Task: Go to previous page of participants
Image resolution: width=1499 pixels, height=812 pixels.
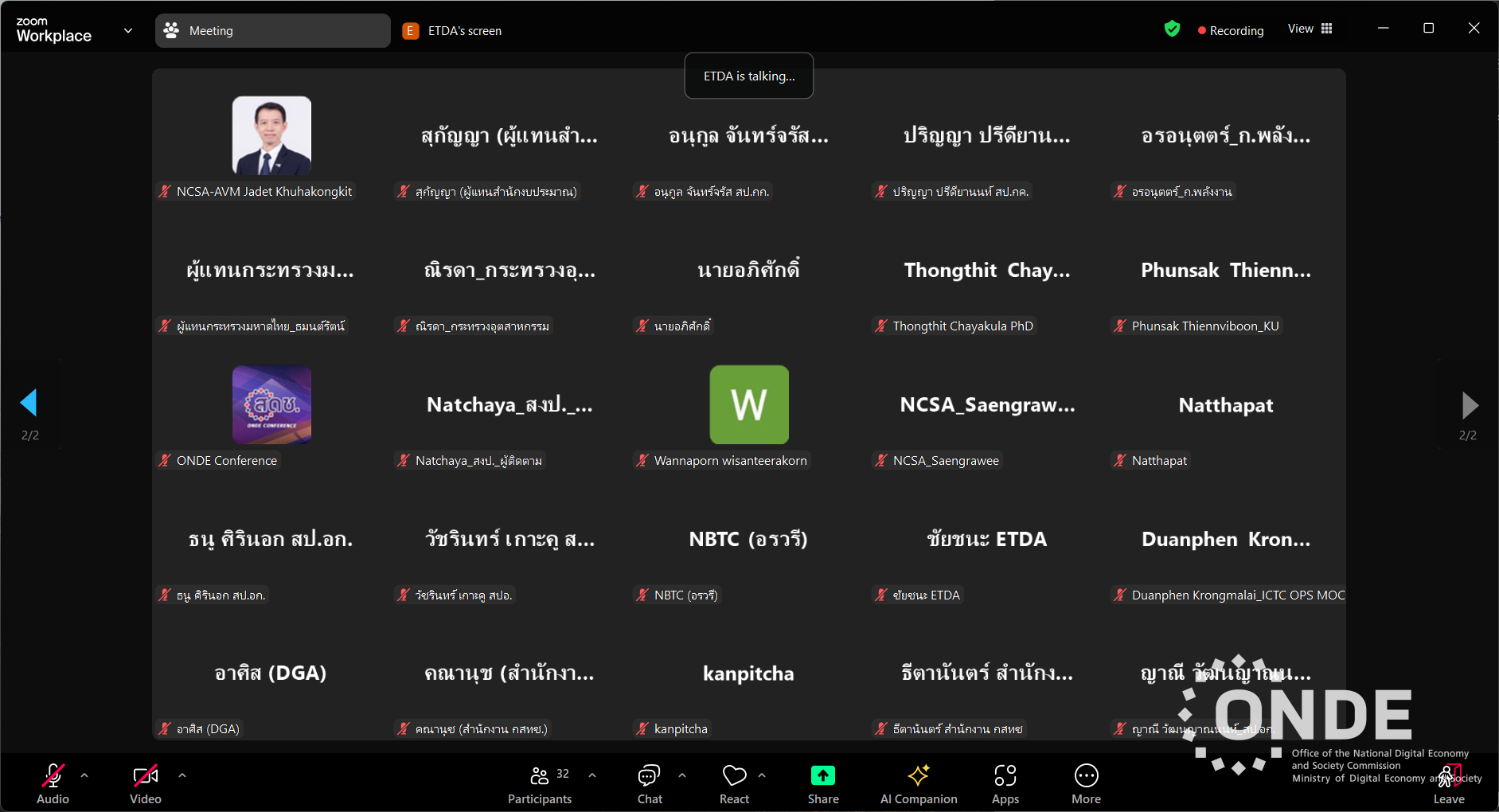Action: coord(29,404)
